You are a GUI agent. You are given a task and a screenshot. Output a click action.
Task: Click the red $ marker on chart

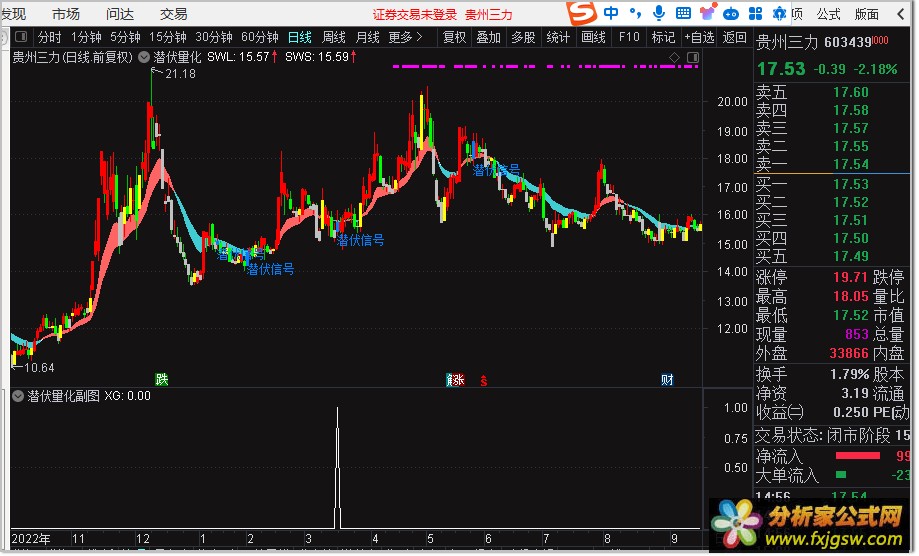pyautogui.click(x=484, y=381)
